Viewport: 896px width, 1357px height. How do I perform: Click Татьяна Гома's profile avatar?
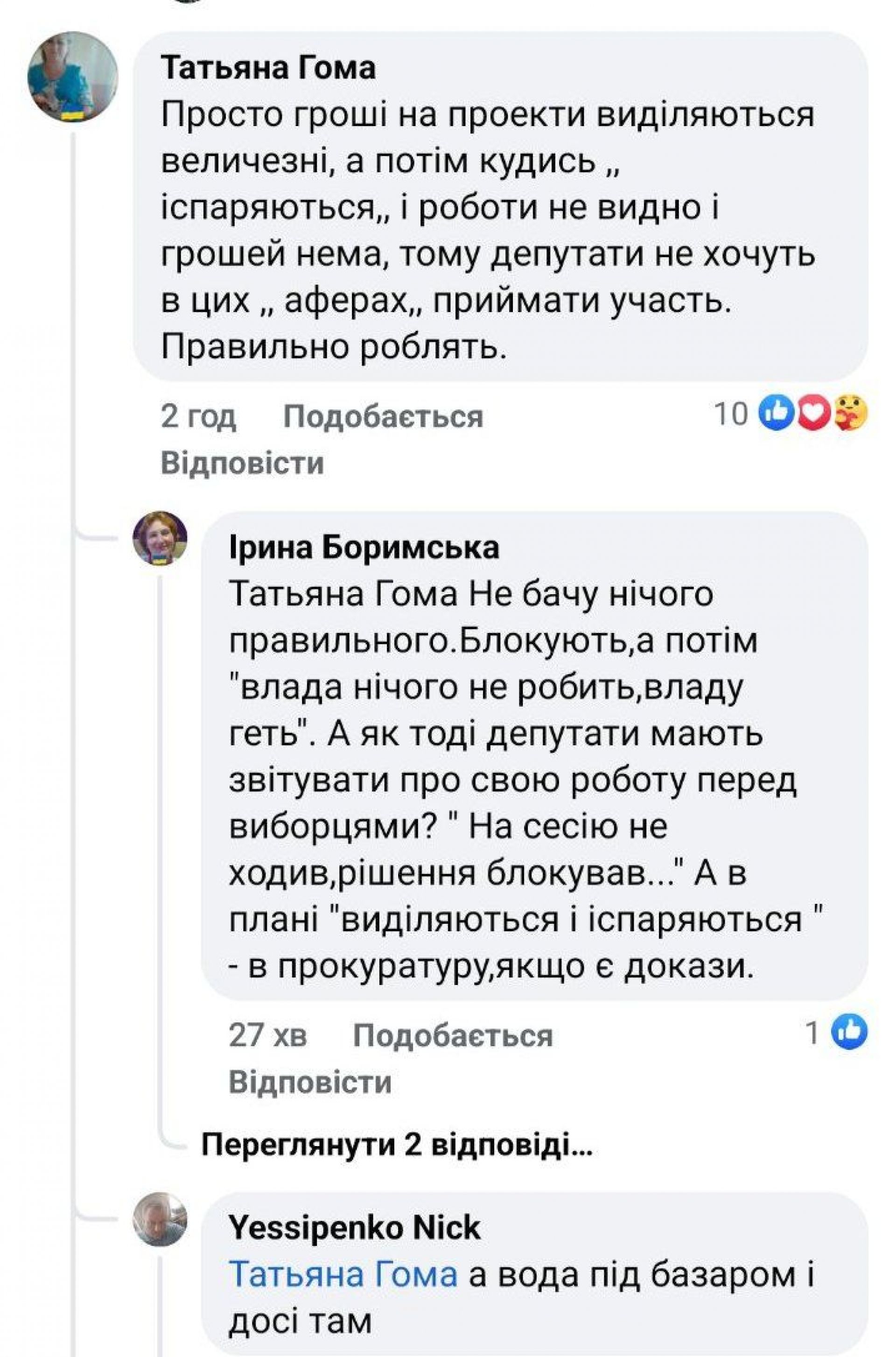73,77
